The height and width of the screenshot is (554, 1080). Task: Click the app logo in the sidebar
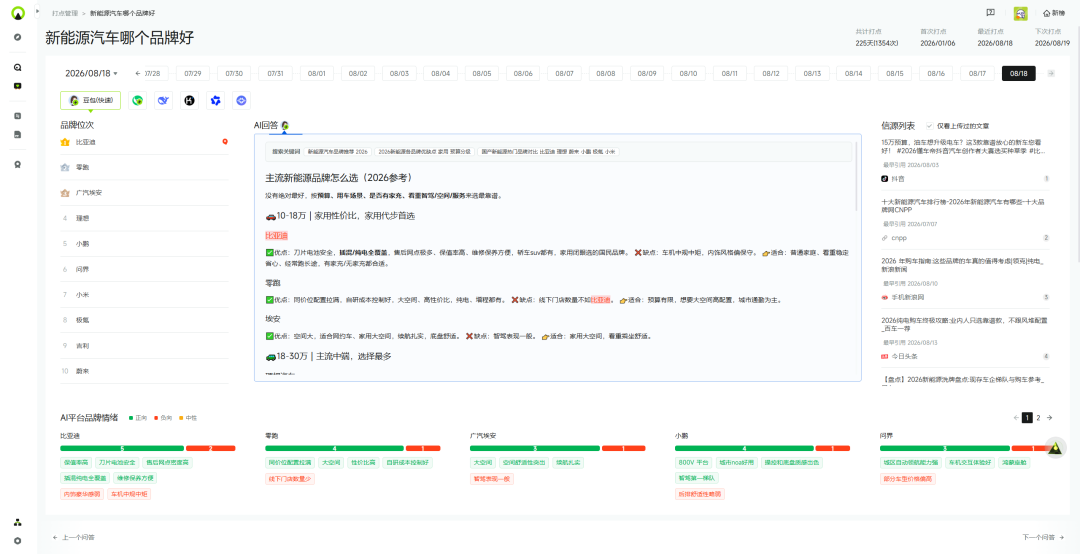coord(18,12)
